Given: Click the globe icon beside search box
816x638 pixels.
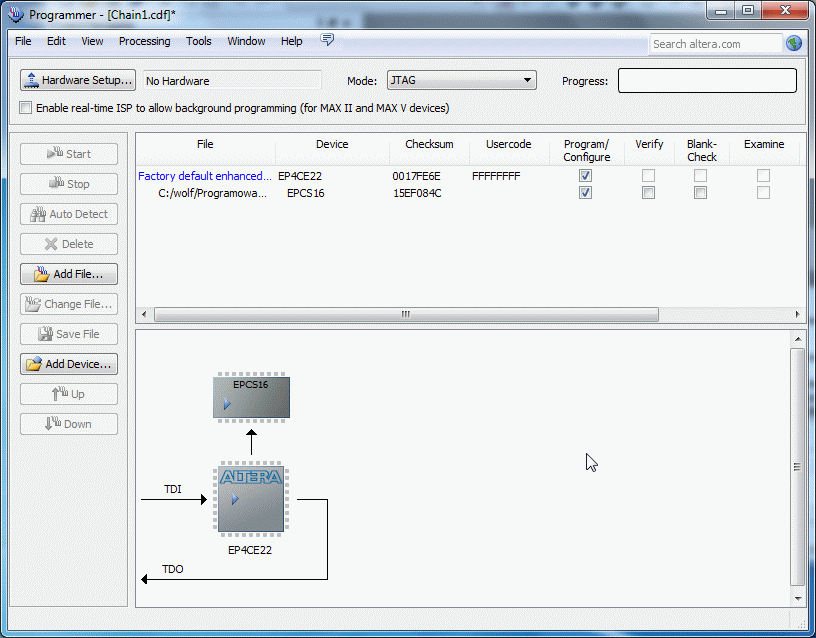Looking at the screenshot, I should [794, 43].
